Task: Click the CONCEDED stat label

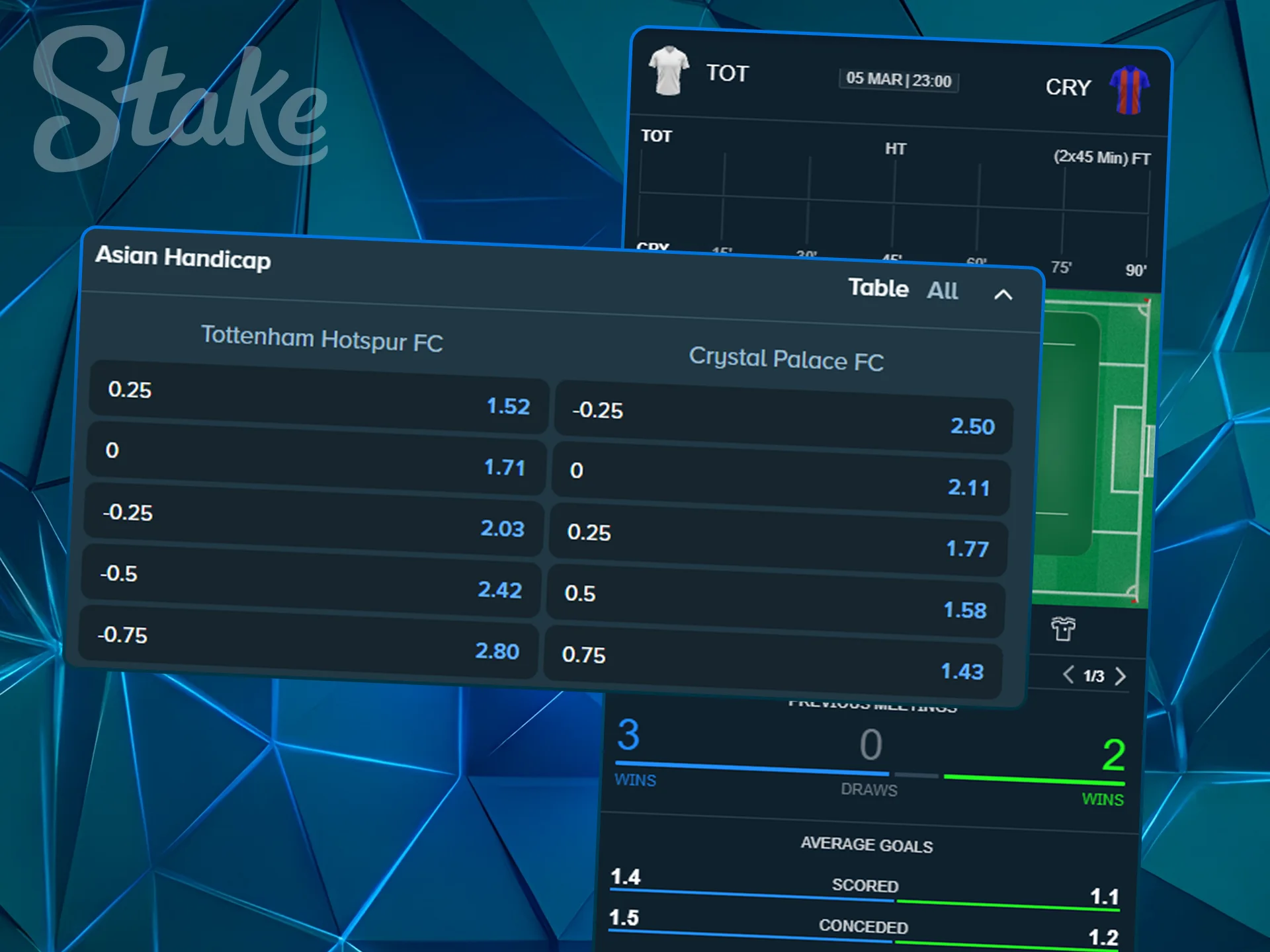Action: point(863,926)
